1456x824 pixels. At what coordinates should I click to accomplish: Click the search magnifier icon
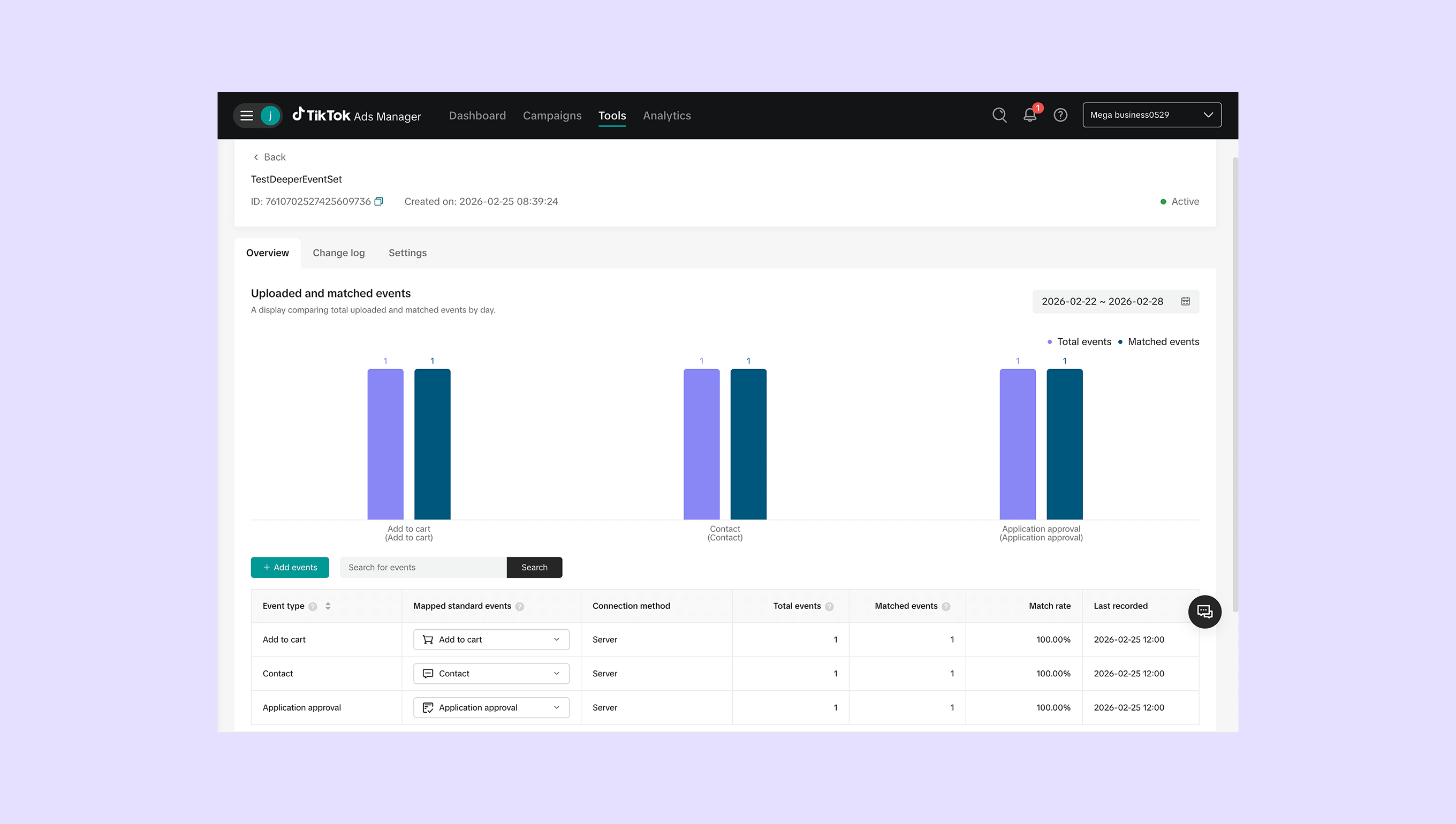point(999,115)
